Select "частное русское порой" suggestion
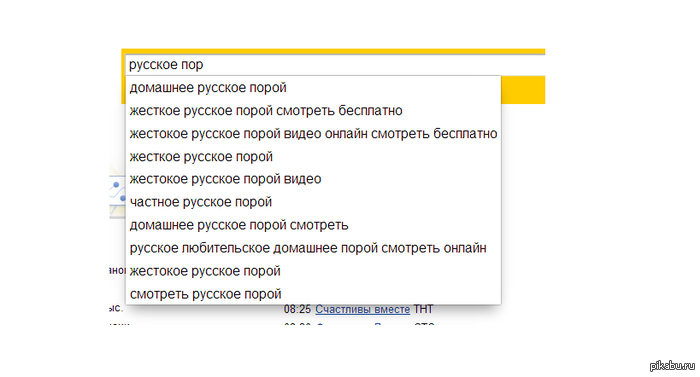 313,202
